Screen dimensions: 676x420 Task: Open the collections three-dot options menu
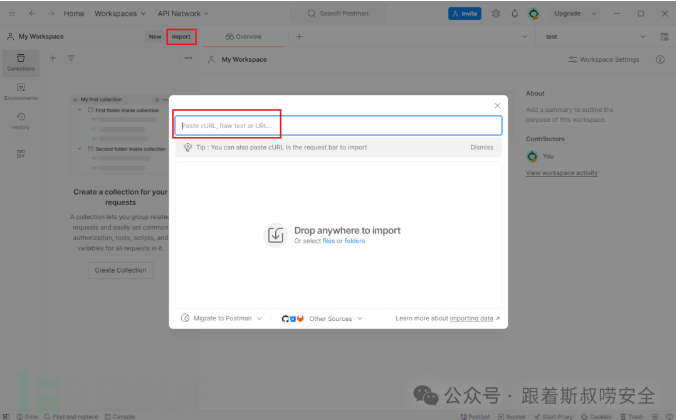click(x=188, y=58)
